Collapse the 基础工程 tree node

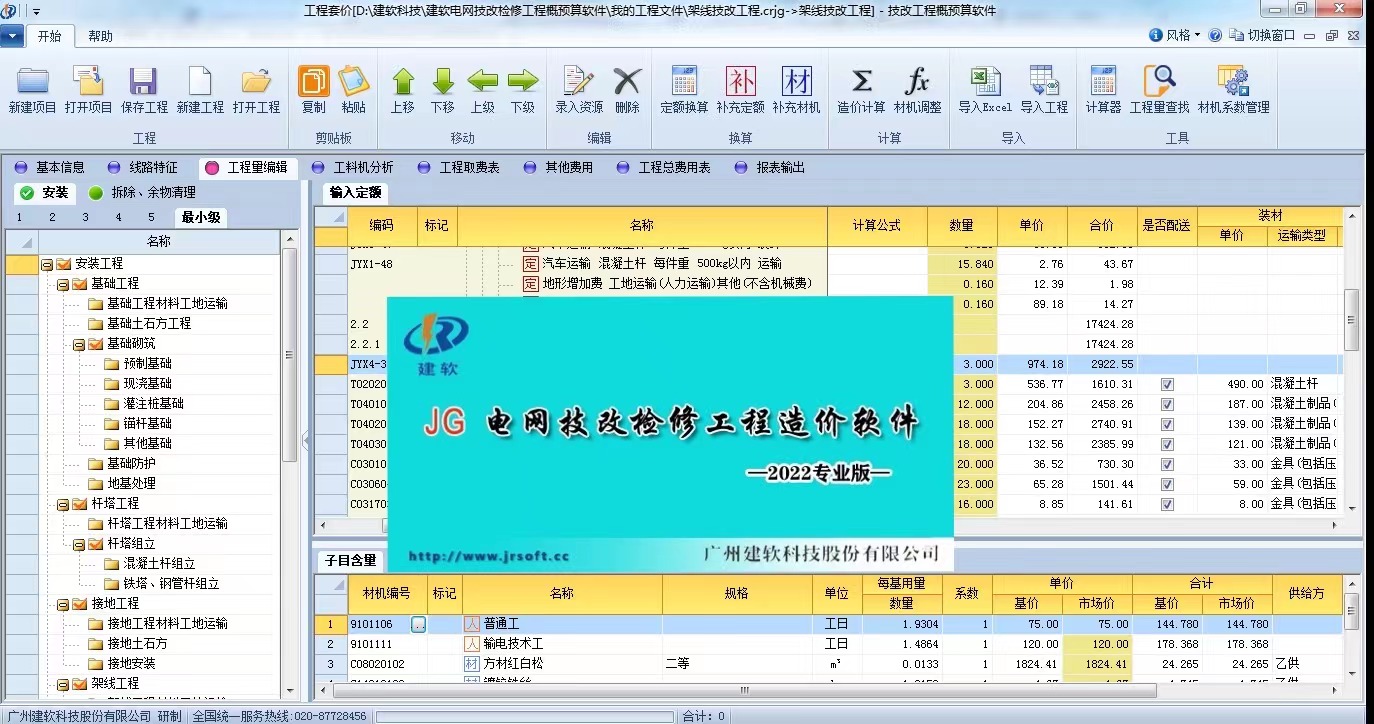click(62, 284)
